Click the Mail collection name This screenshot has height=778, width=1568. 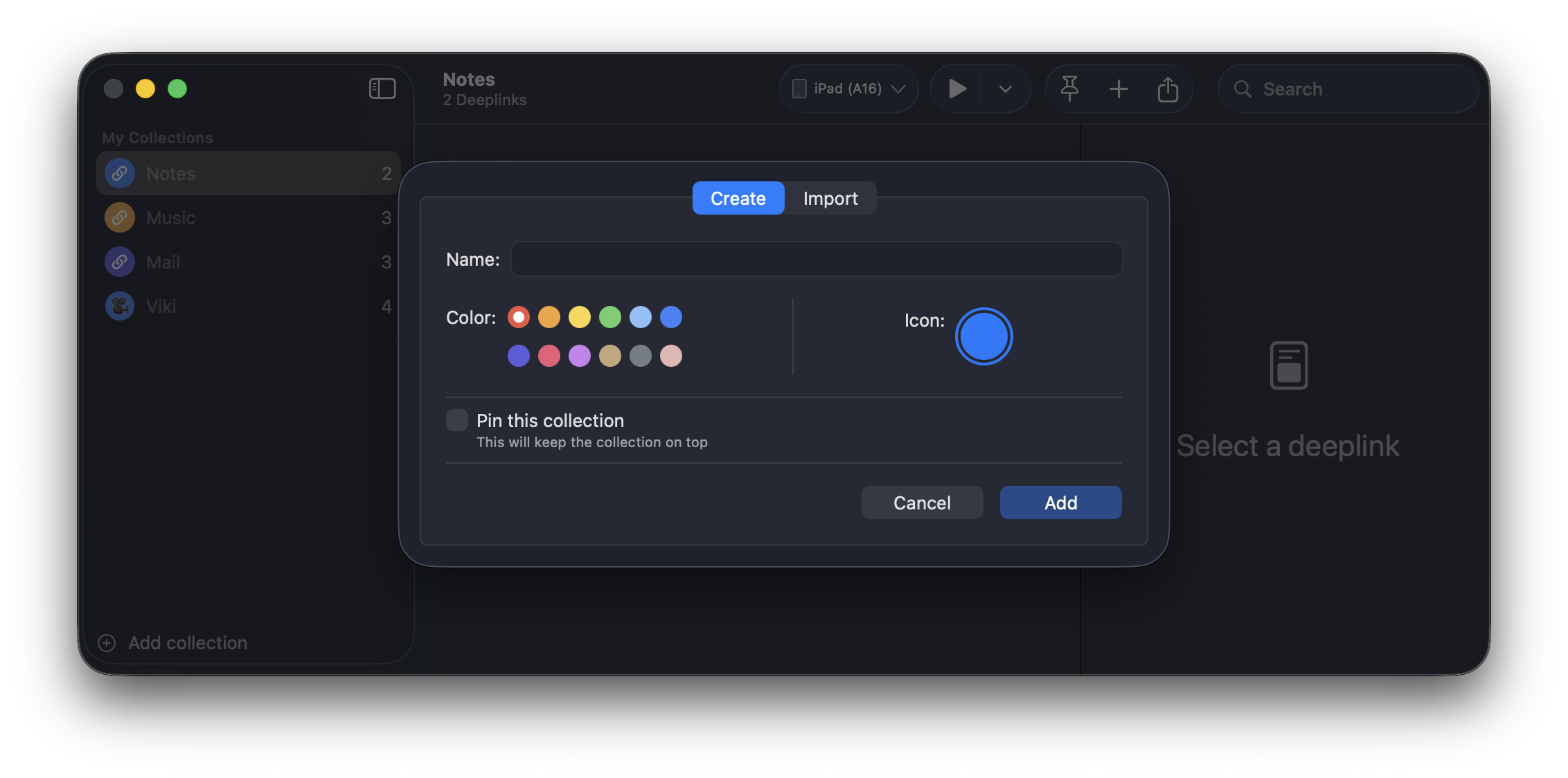click(163, 262)
